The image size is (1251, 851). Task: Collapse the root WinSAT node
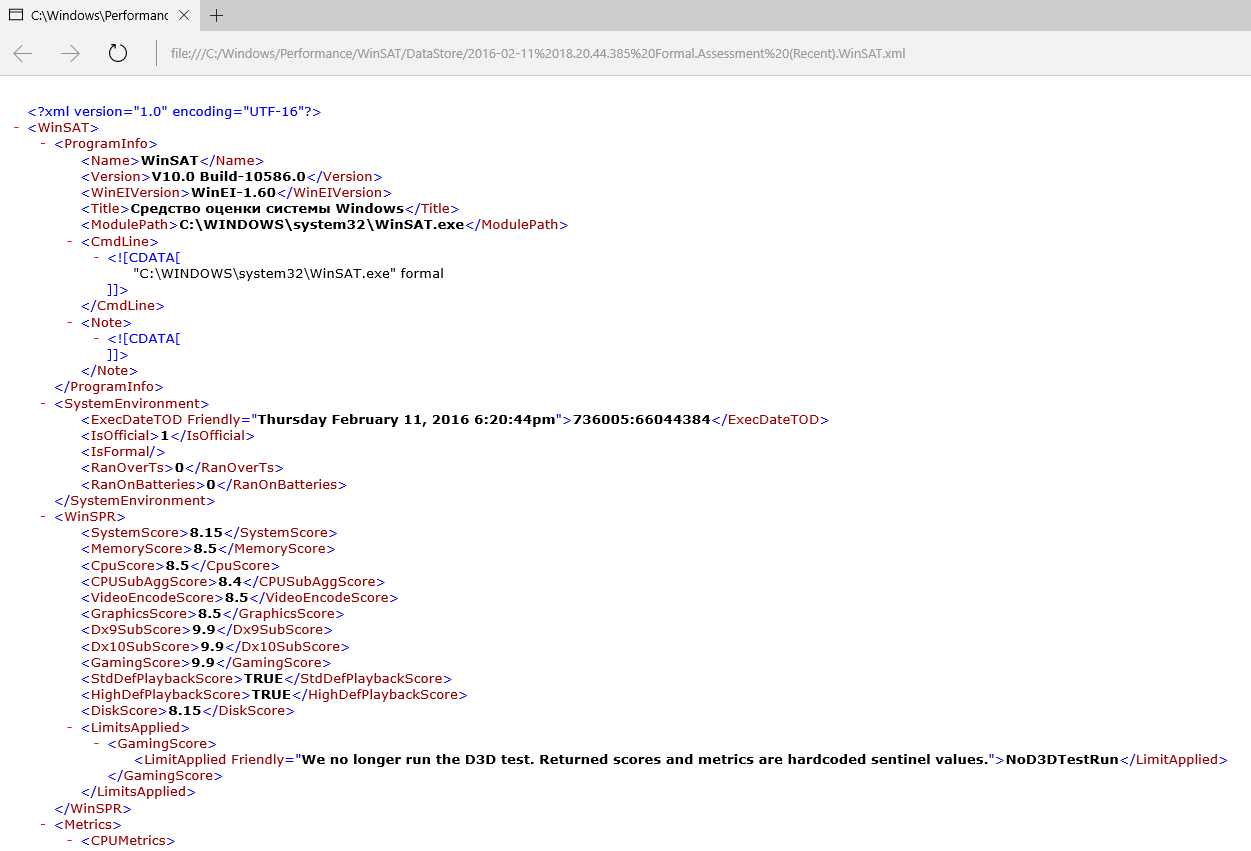pyautogui.click(x=19, y=128)
